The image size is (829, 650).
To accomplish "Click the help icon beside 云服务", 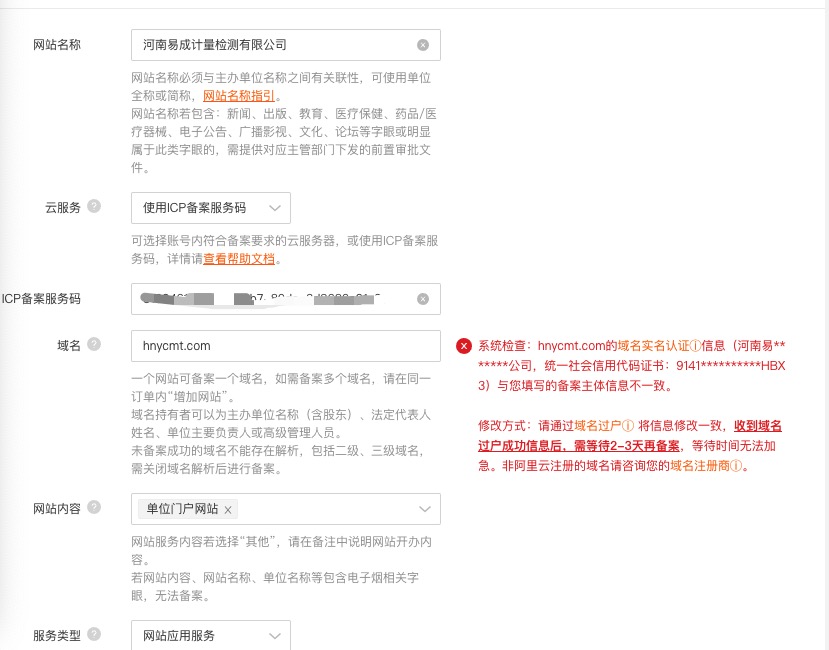I will 94,207.
